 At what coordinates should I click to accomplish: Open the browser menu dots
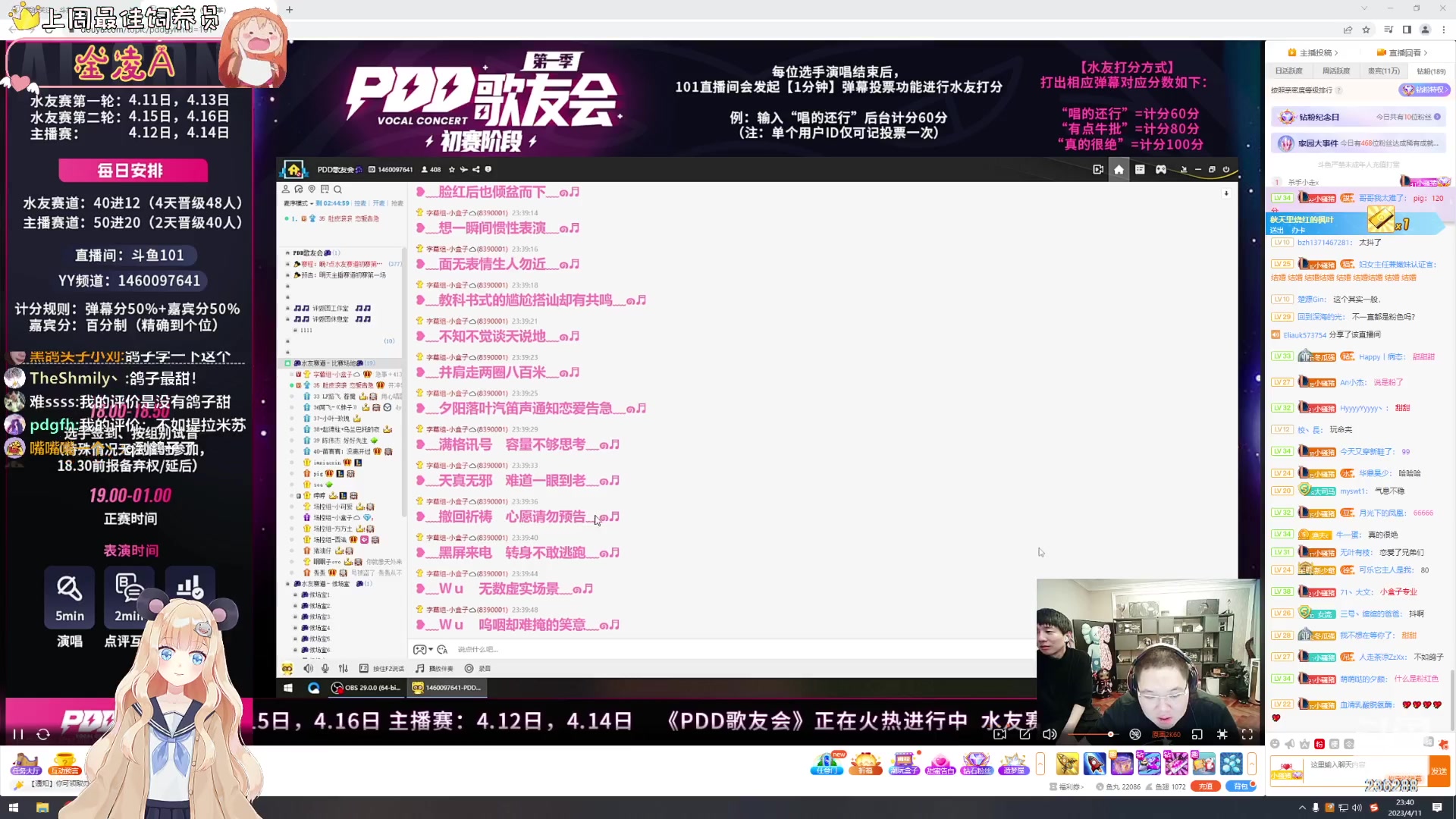point(1444,30)
